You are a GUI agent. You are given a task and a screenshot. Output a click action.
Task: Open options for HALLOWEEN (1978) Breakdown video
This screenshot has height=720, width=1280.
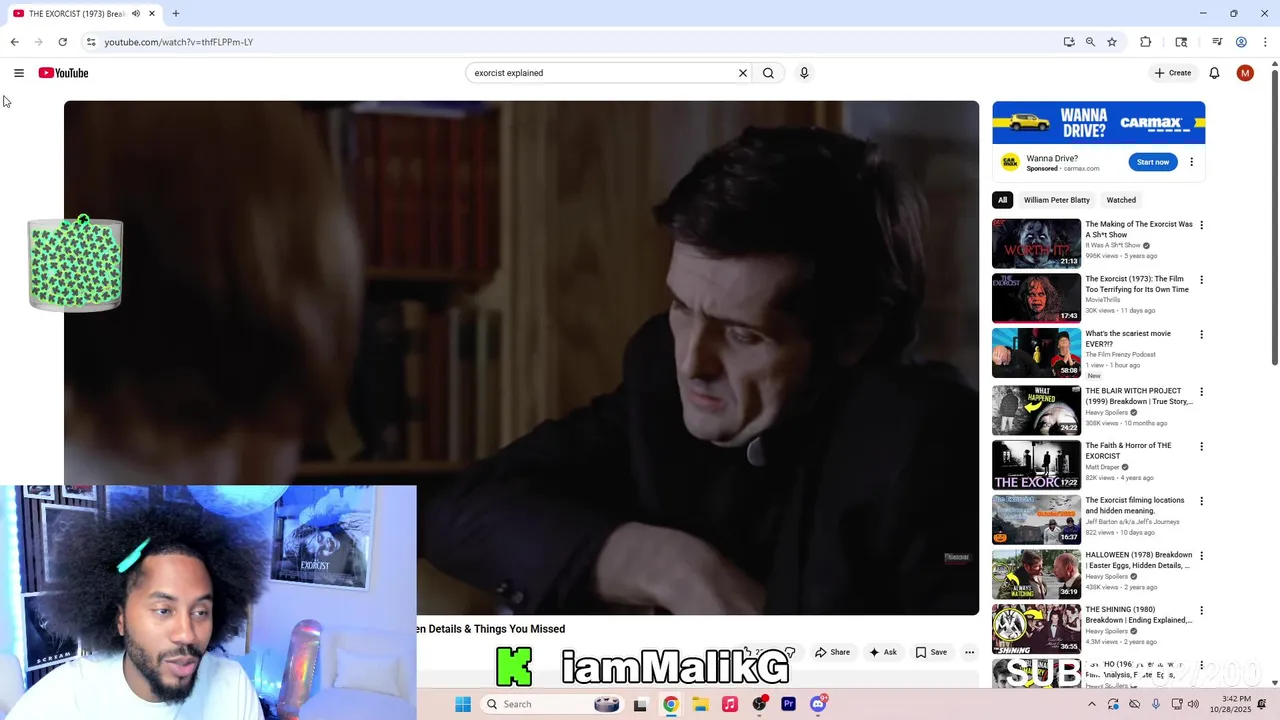(1201, 556)
